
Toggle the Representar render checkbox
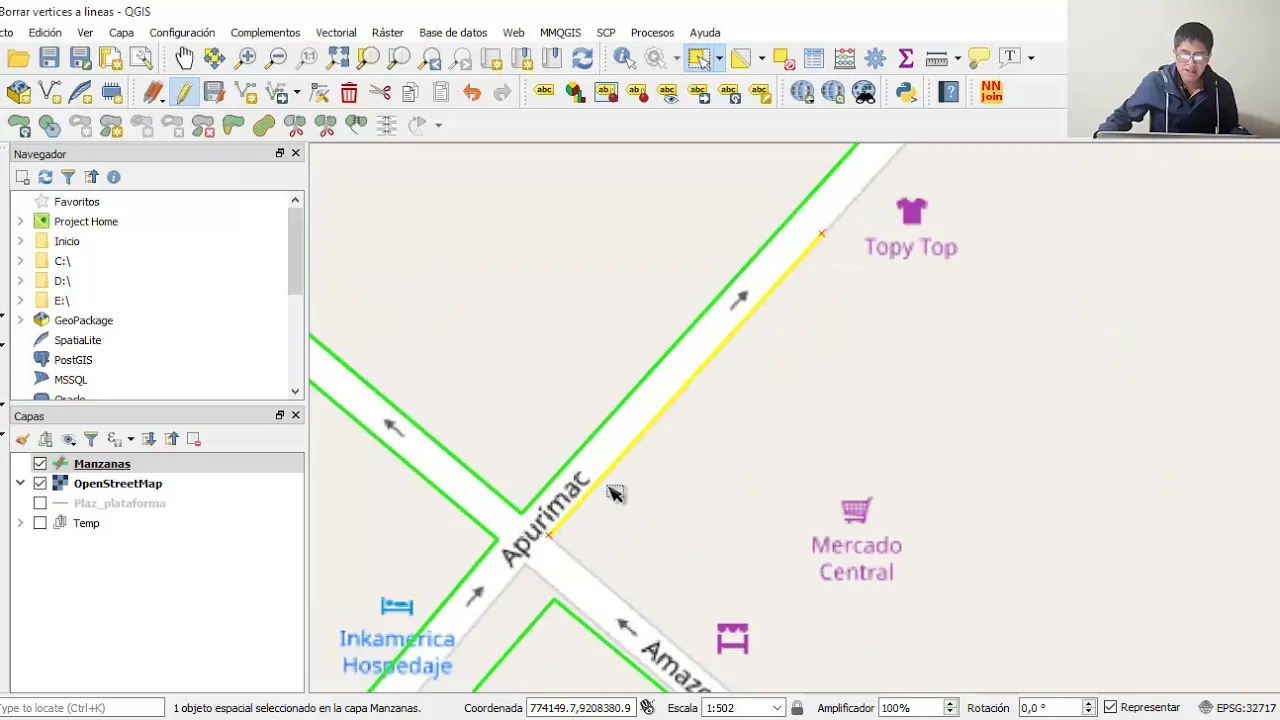point(1110,708)
